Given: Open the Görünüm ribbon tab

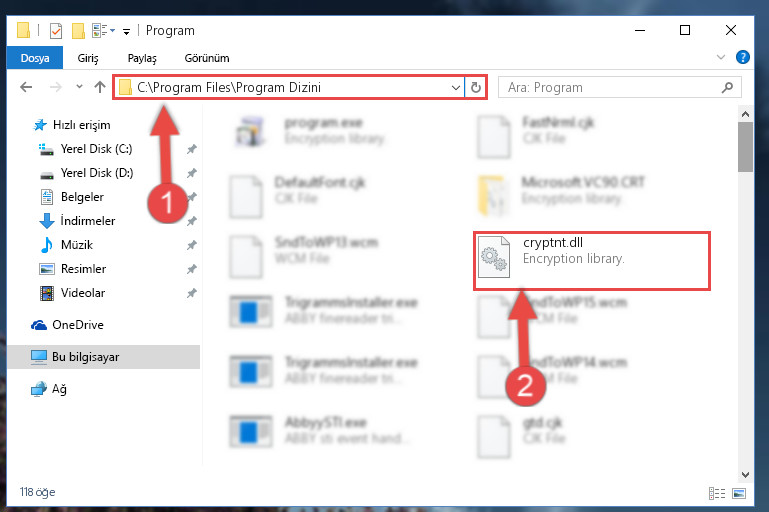Looking at the screenshot, I should [x=206, y=58].
